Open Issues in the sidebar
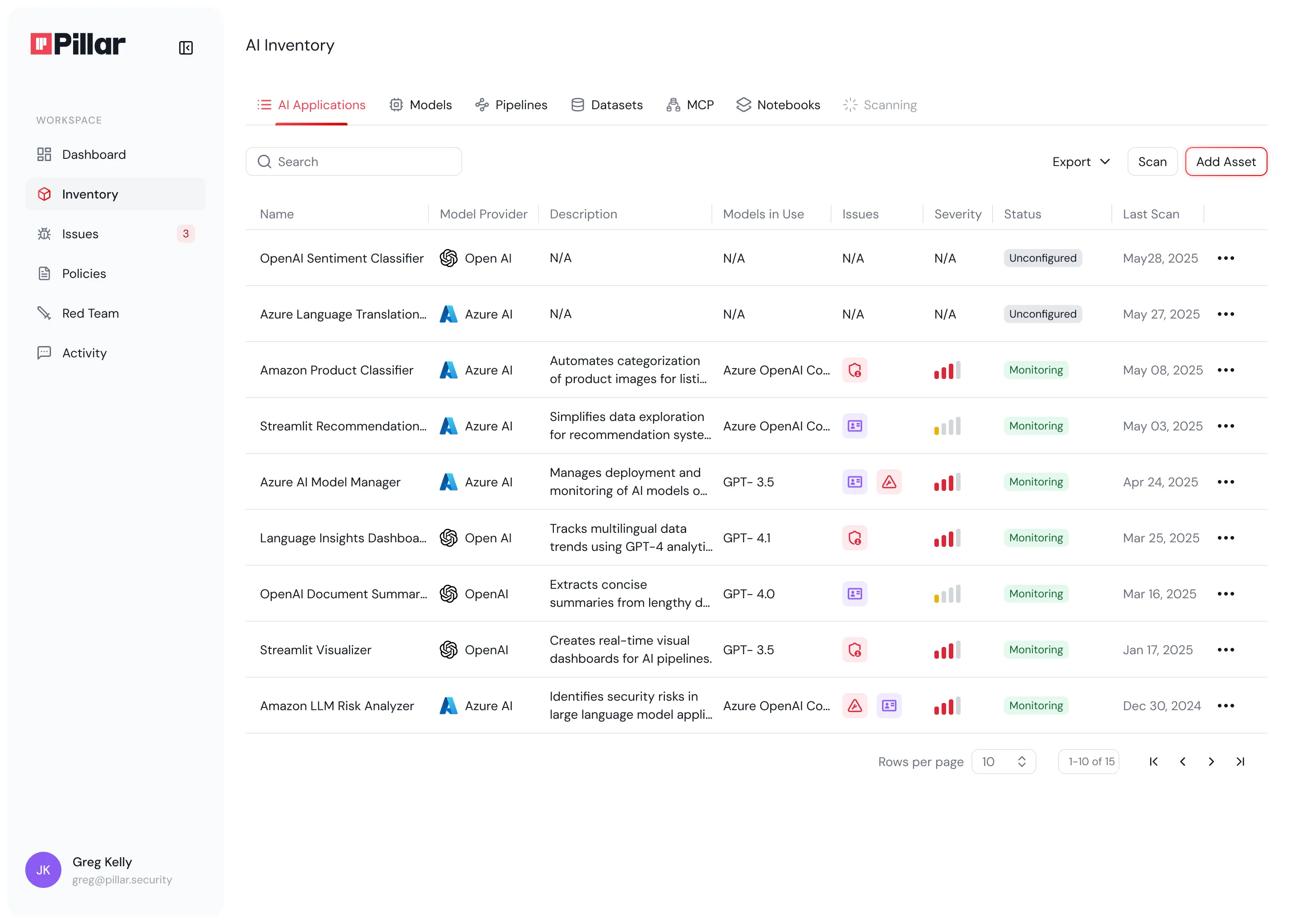 80,234
